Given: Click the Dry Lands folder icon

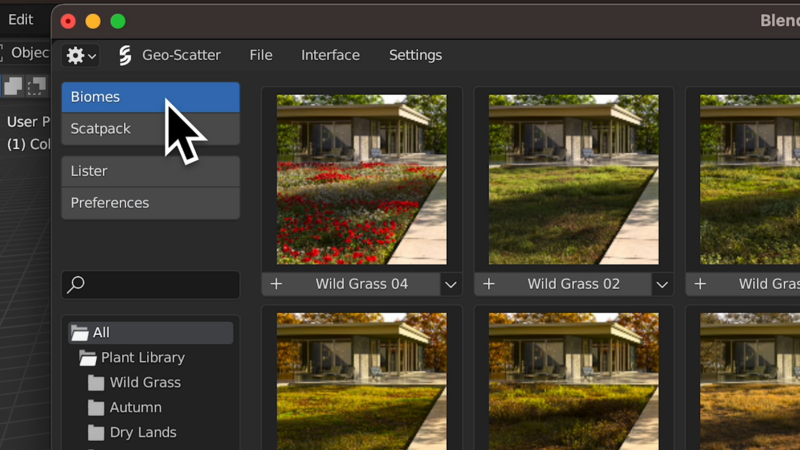Looking at the screenshot, I should [x=96, y=433].
